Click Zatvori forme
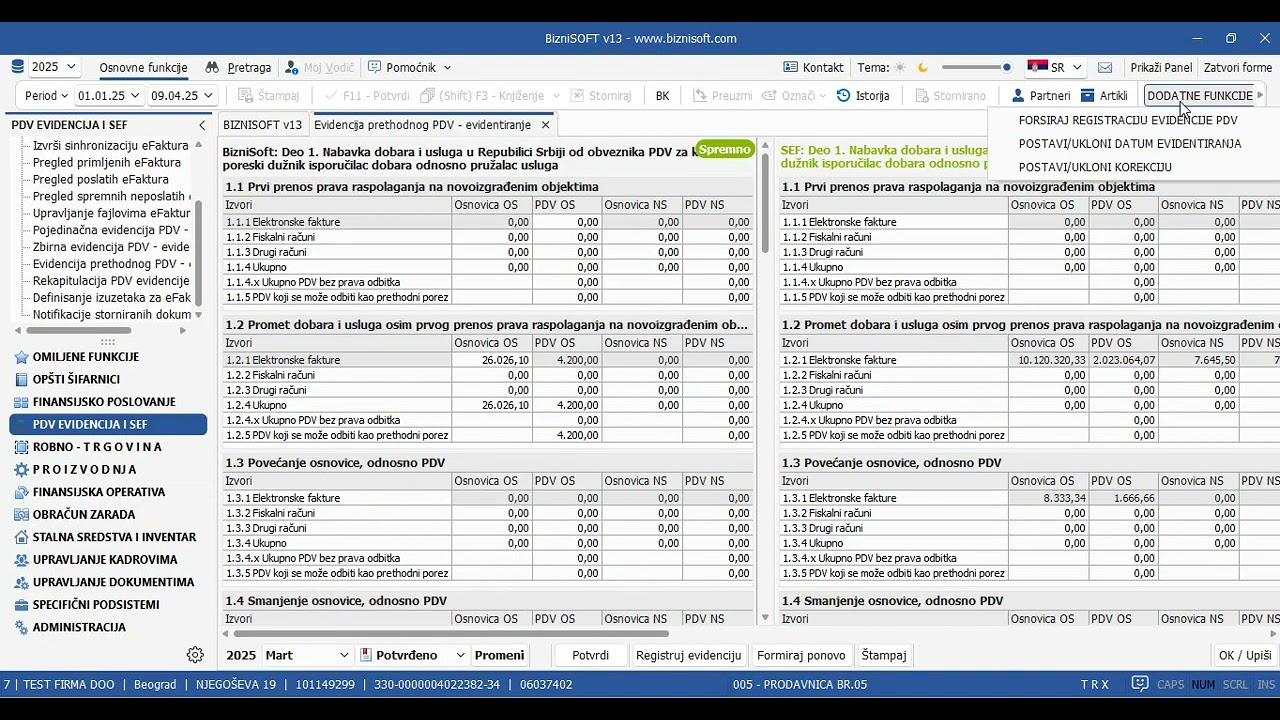The height and width of the screenshot is (720, 1280). coord(1238,67)
